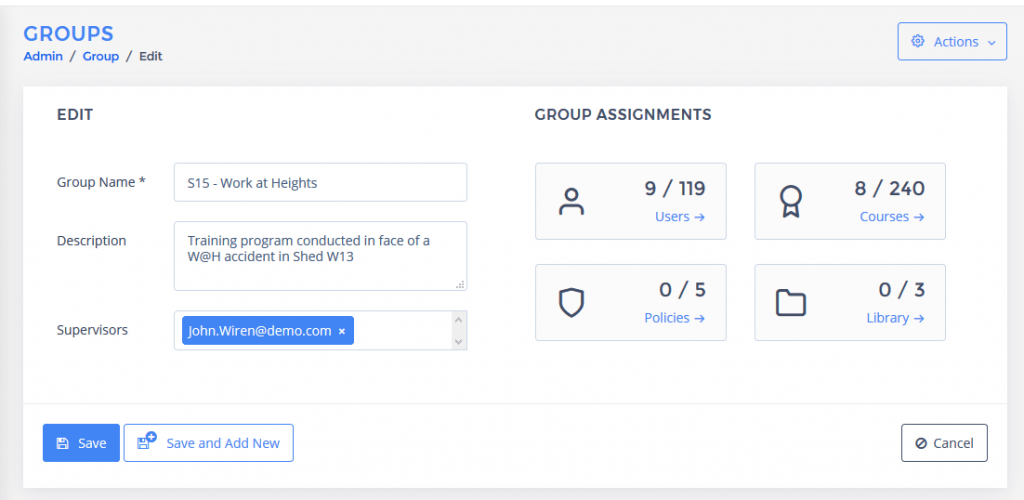The width and height of the screenshot is (1024, 500).
Task: Open the Policies assignment link
Action: [x=675, y=318]
